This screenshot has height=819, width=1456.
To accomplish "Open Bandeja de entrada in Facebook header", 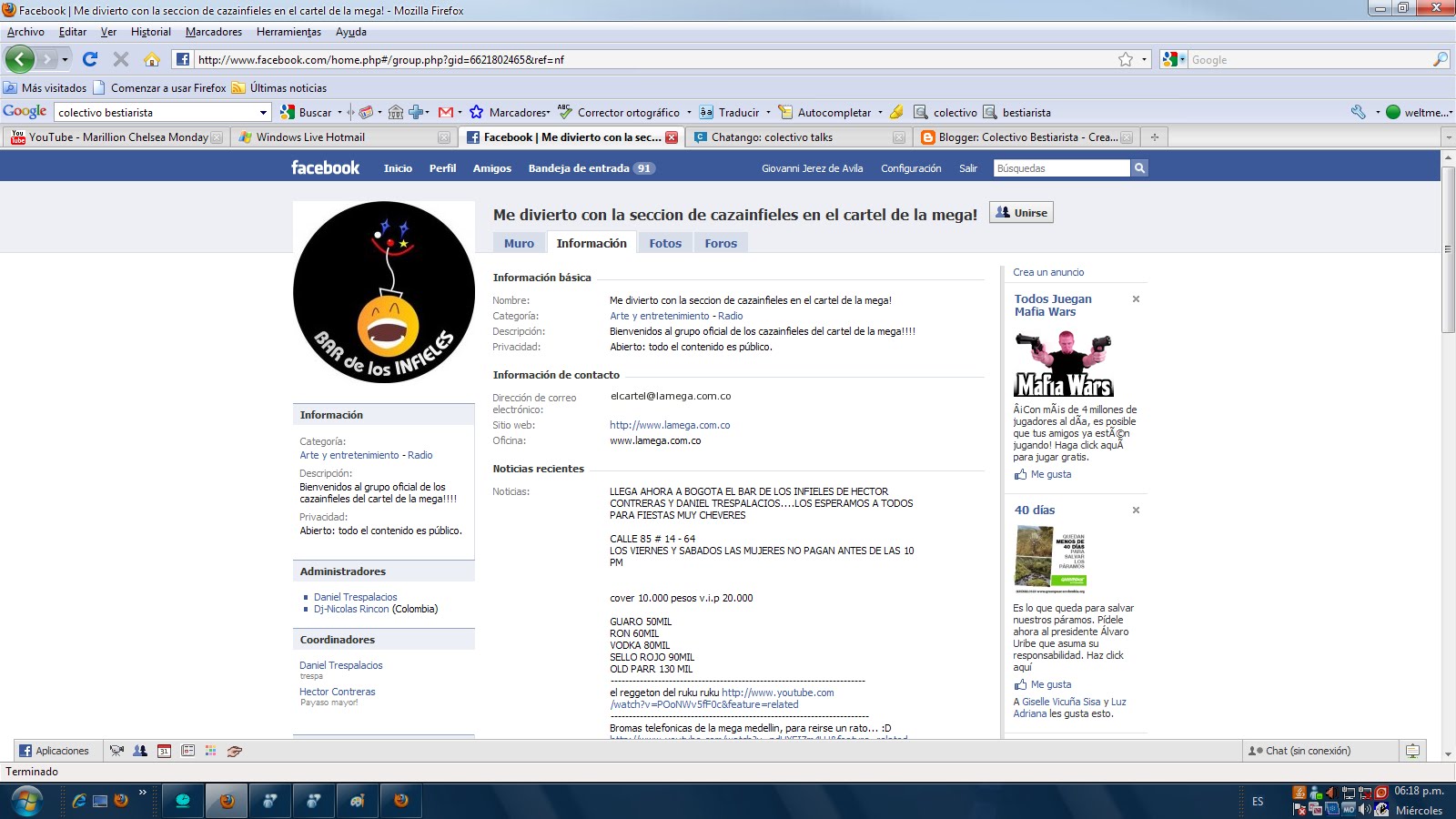I will pyautogui.click(x=591, y=168).
